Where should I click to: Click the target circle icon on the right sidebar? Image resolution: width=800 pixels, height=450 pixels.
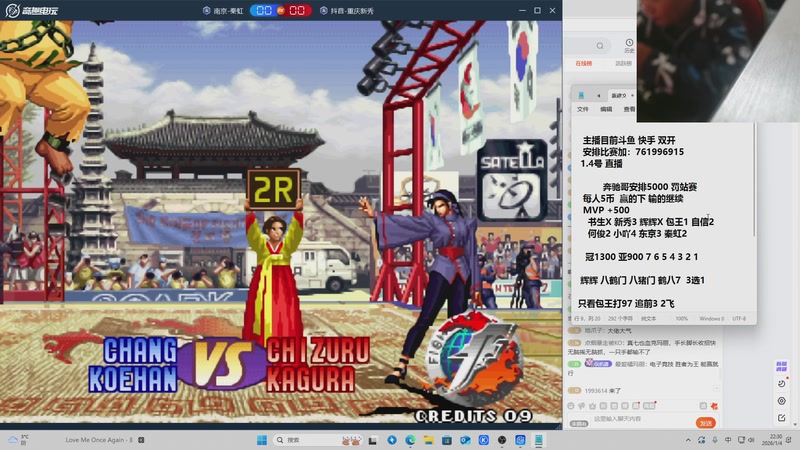[x=781, y=401]
